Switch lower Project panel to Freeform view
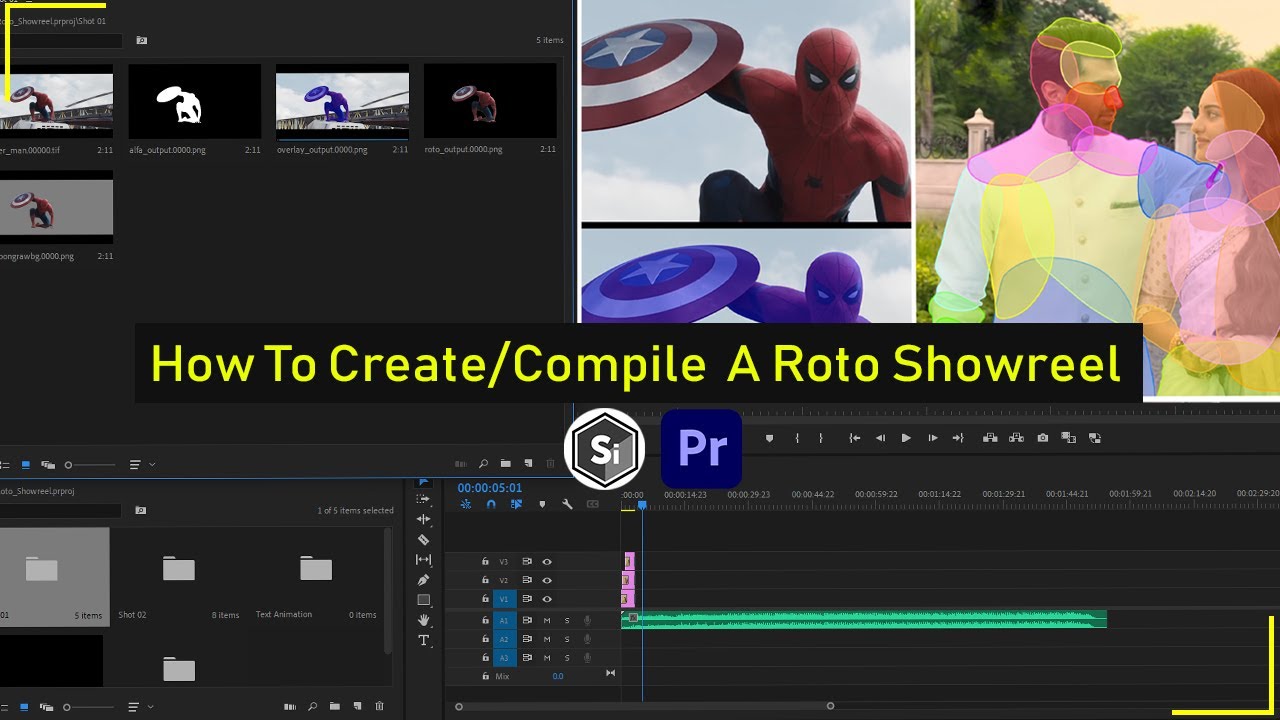This screenshot has width=1280, height=720. pos(47,706)
